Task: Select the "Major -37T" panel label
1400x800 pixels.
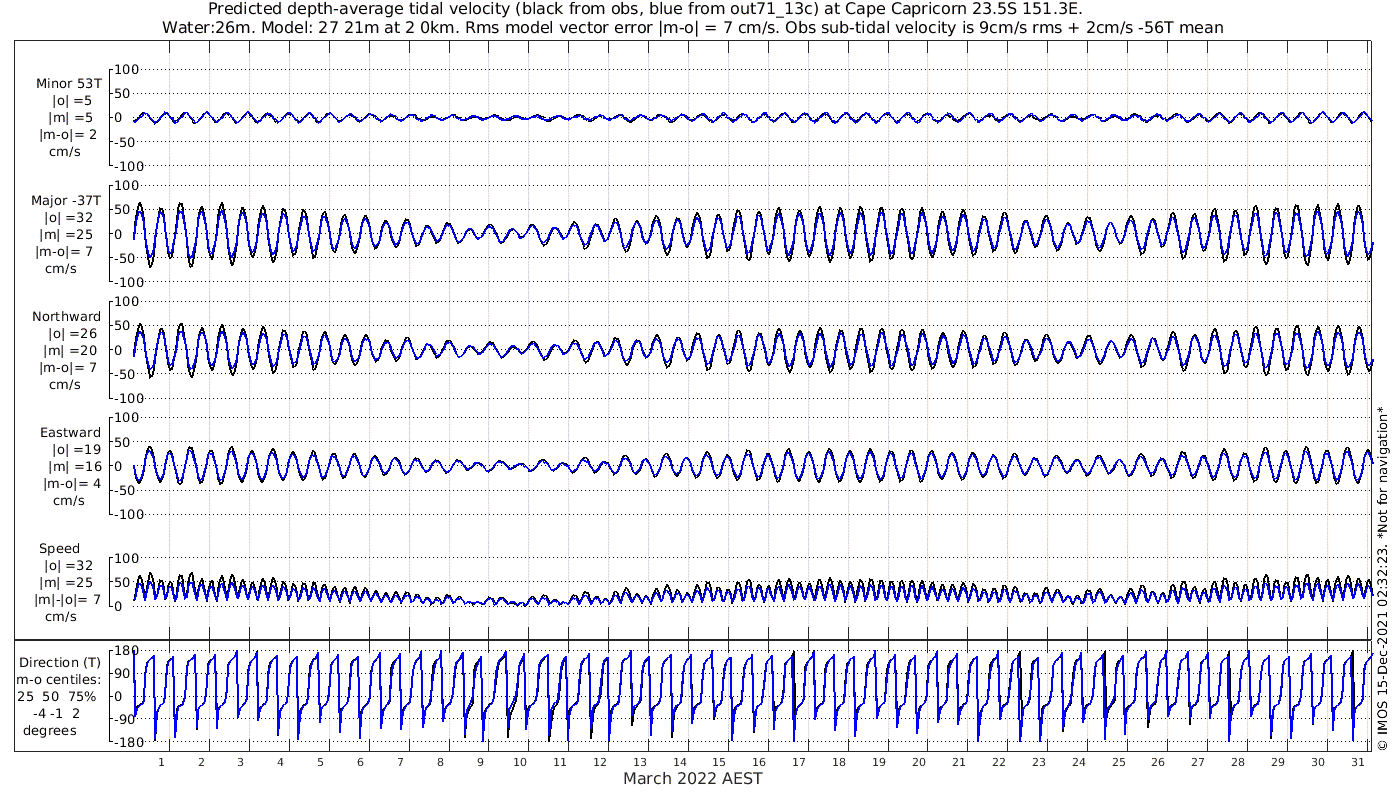Action: click(66, 201)
